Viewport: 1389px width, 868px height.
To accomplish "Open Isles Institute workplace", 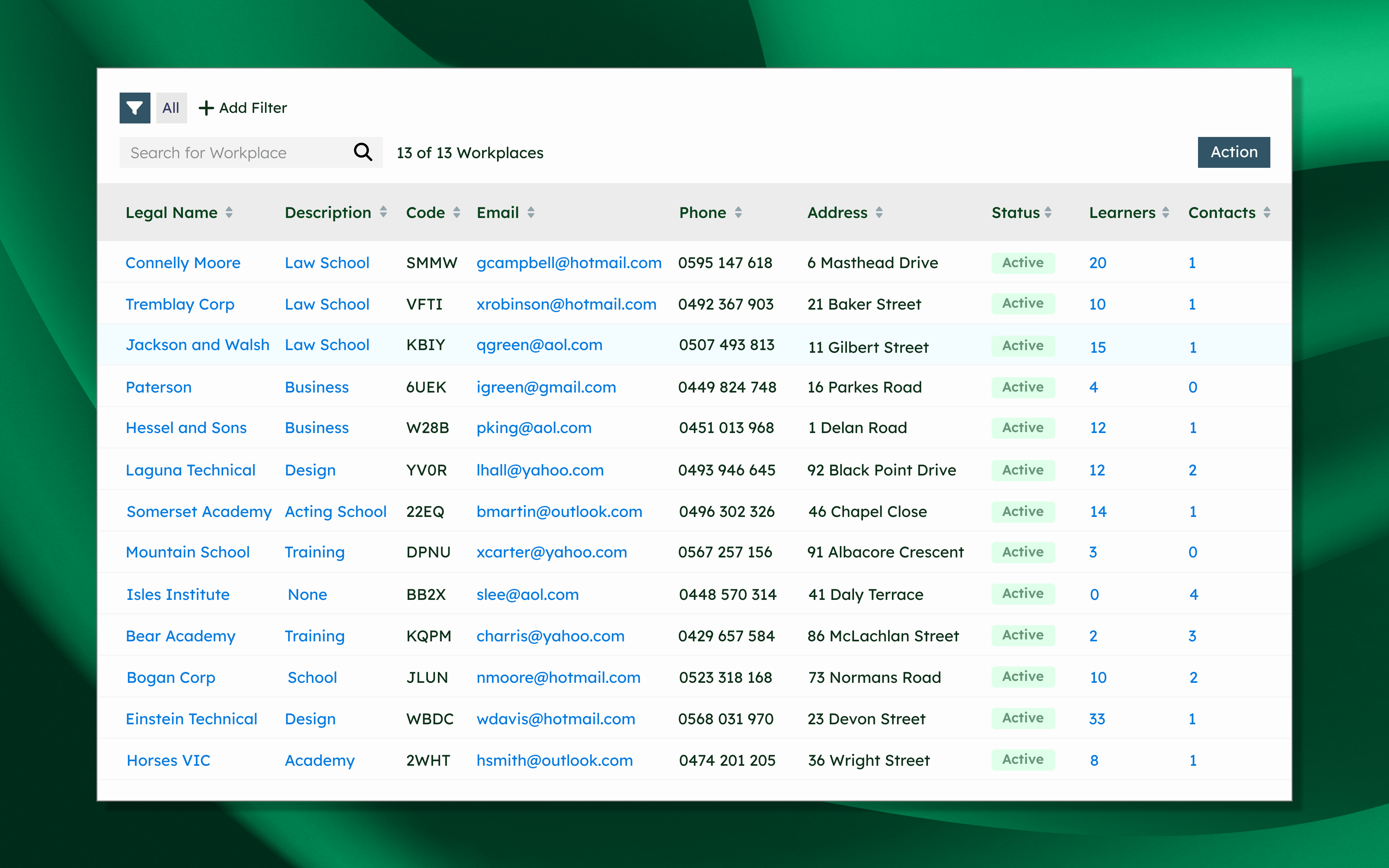I will pyautogui.click(x=178, y=595).
